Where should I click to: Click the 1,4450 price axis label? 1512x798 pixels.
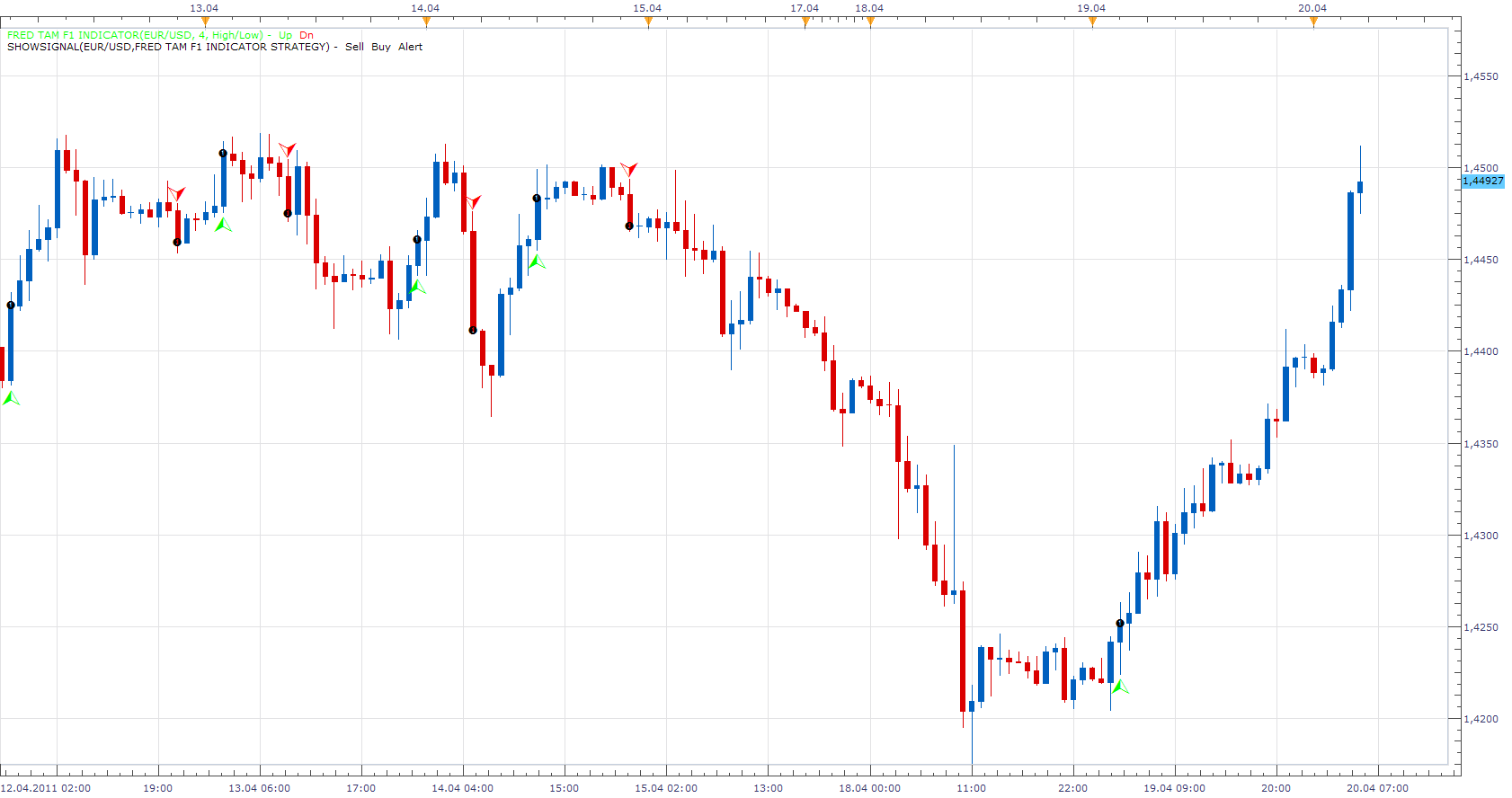pyautogui.click(x=1481, y=260)
